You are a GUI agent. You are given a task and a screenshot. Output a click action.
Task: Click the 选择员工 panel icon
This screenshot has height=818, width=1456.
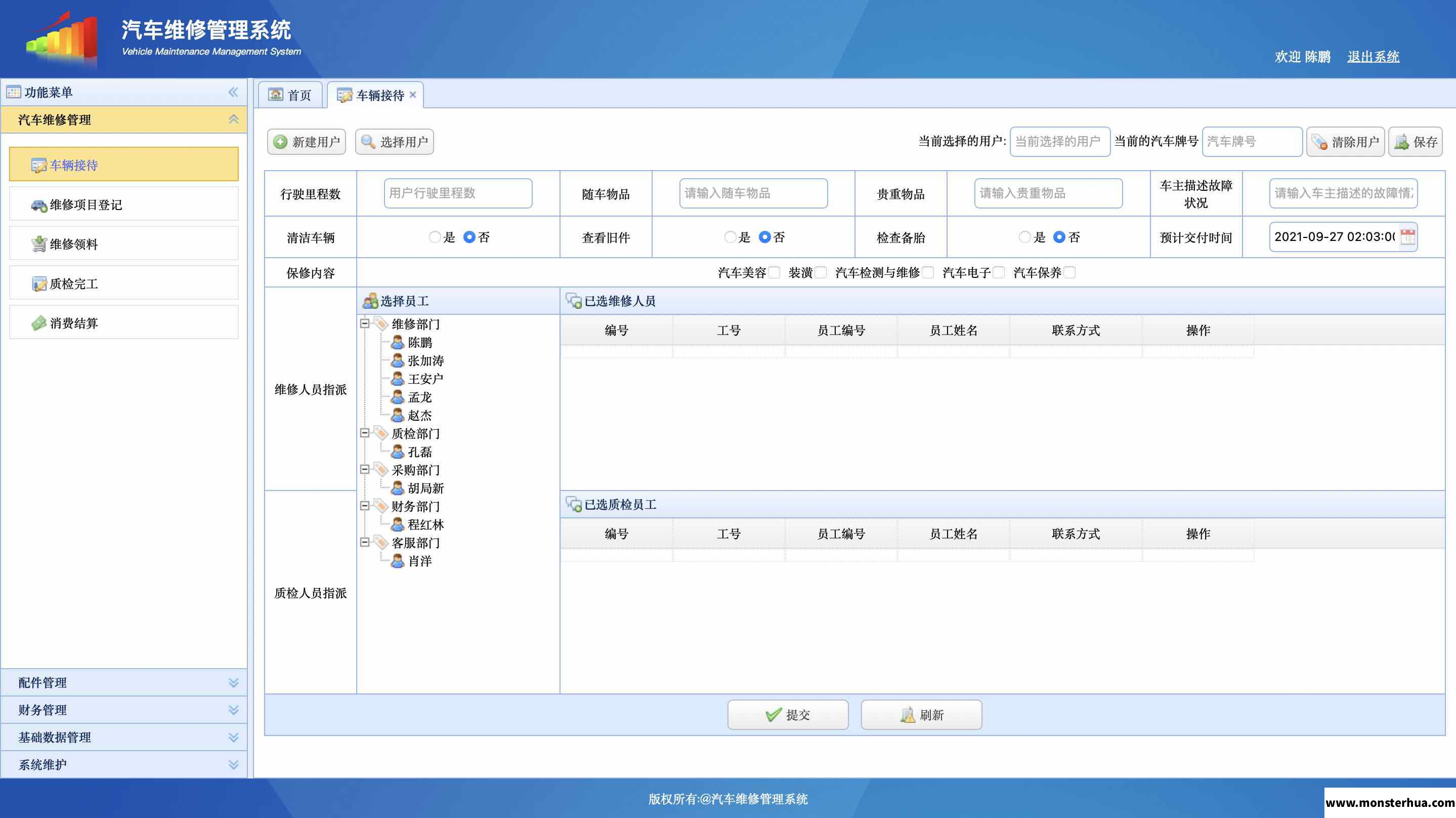[x=370, y=301]
